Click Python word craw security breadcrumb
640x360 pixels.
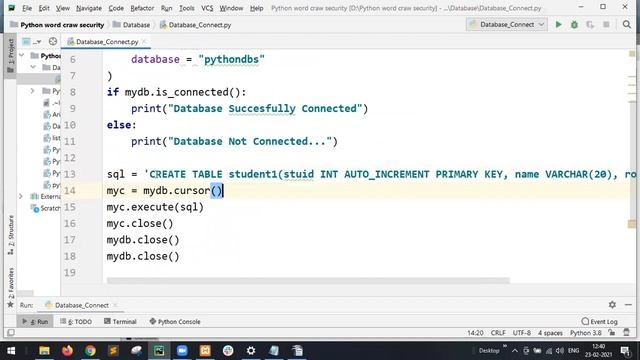(57, 25)
